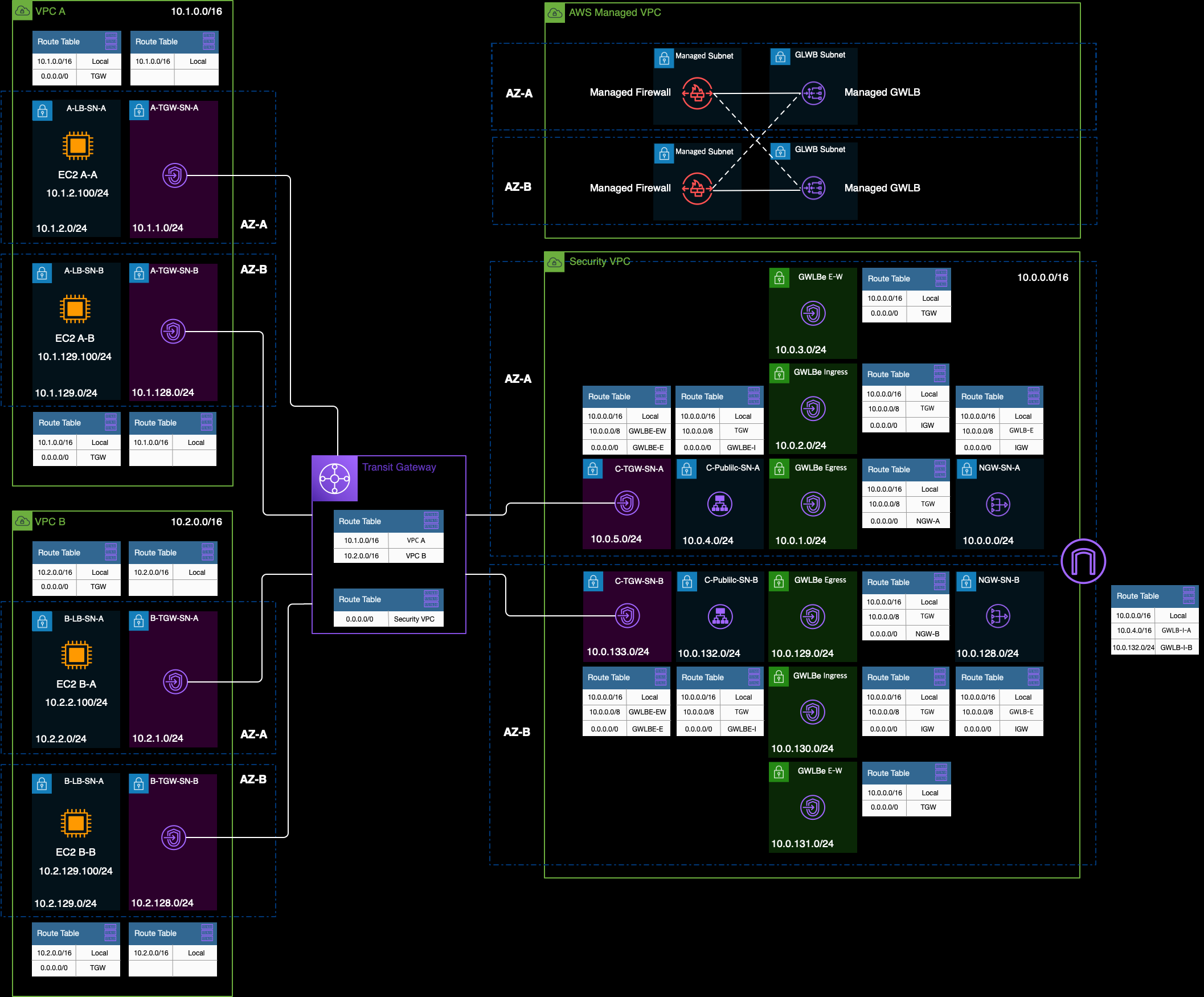Screen dimensions: 1204x997
Task: Click the GWLBe E-W endpoint icon in 10.0.3.0/24
Action: [x=812, y=313]
